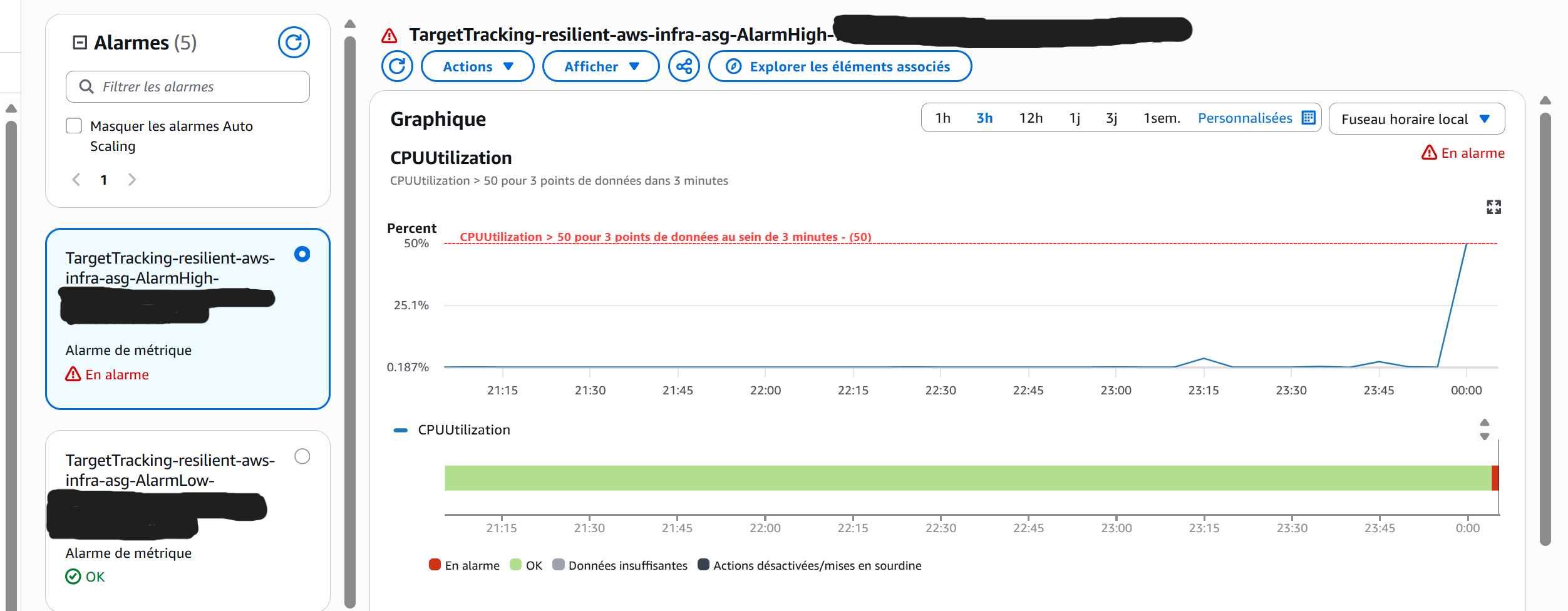Select the 3h time range
This screenshot has width=1568, height=611.
click(984, 118)
